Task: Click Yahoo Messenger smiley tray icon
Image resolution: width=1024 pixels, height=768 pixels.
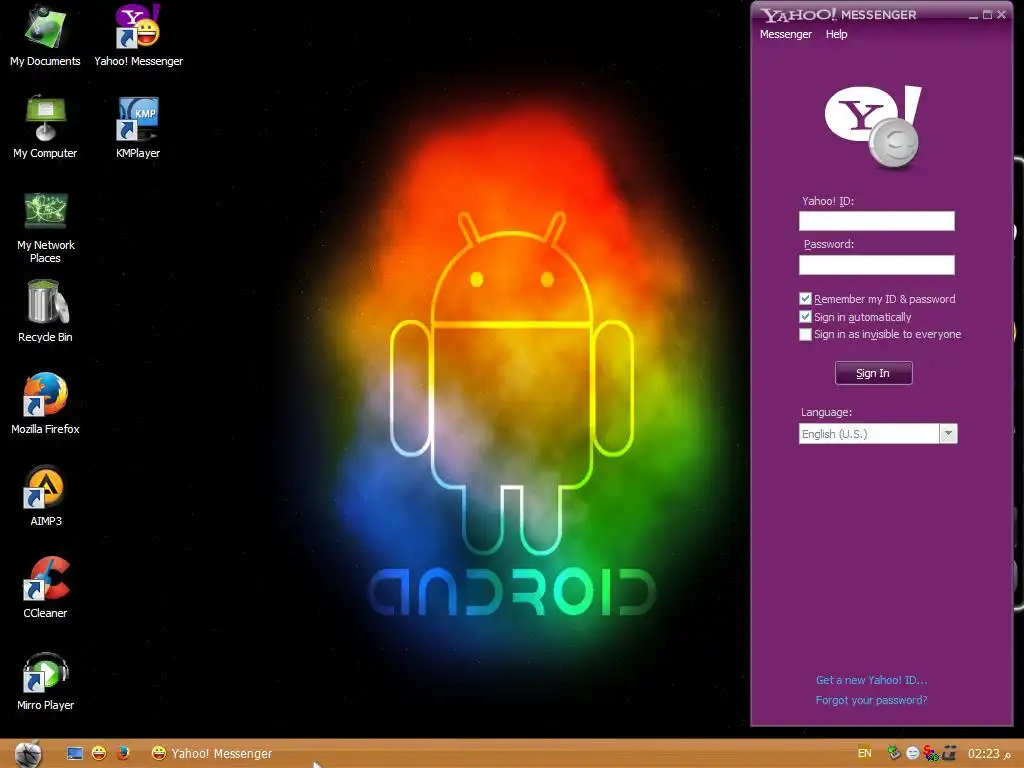Action: point(913,754)
